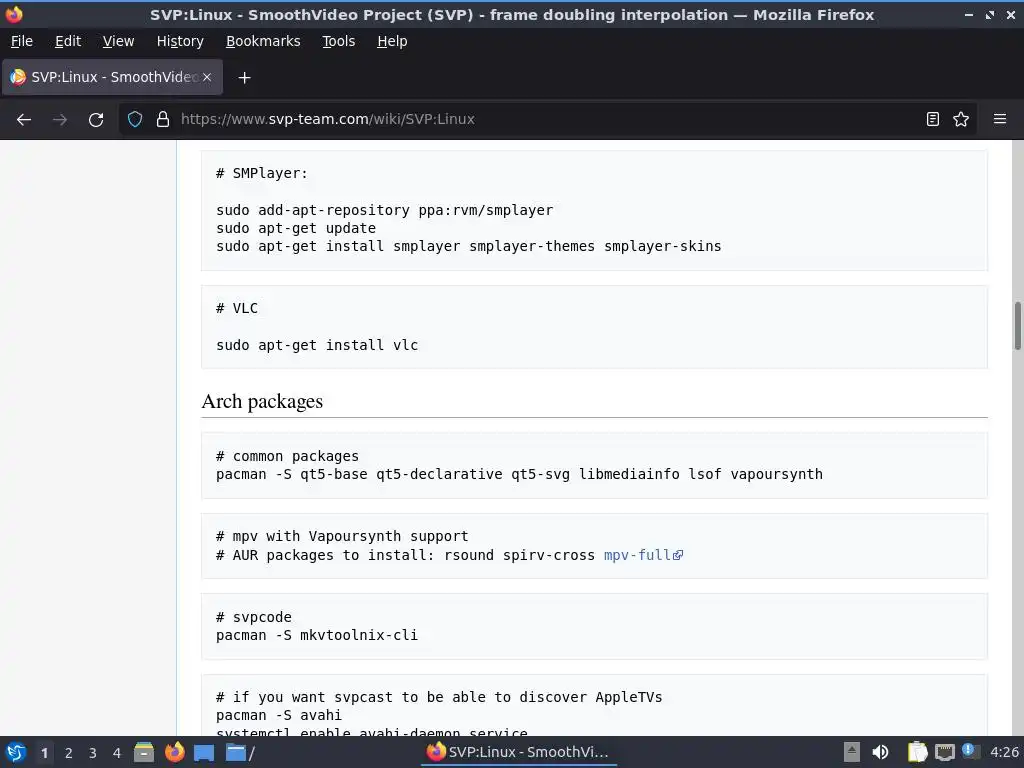Click the show desktop taskbar icon
Image resolution: width=1024 pixels, height=768 pixels.
click(x=204, y=752)
